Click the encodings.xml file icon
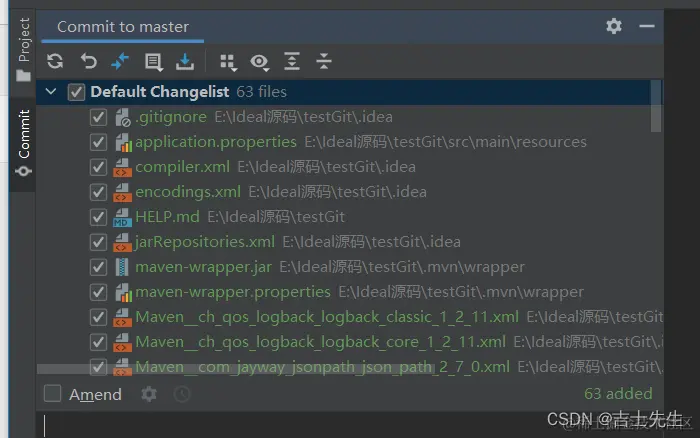The image size is (700, 438). coord(122,192)
